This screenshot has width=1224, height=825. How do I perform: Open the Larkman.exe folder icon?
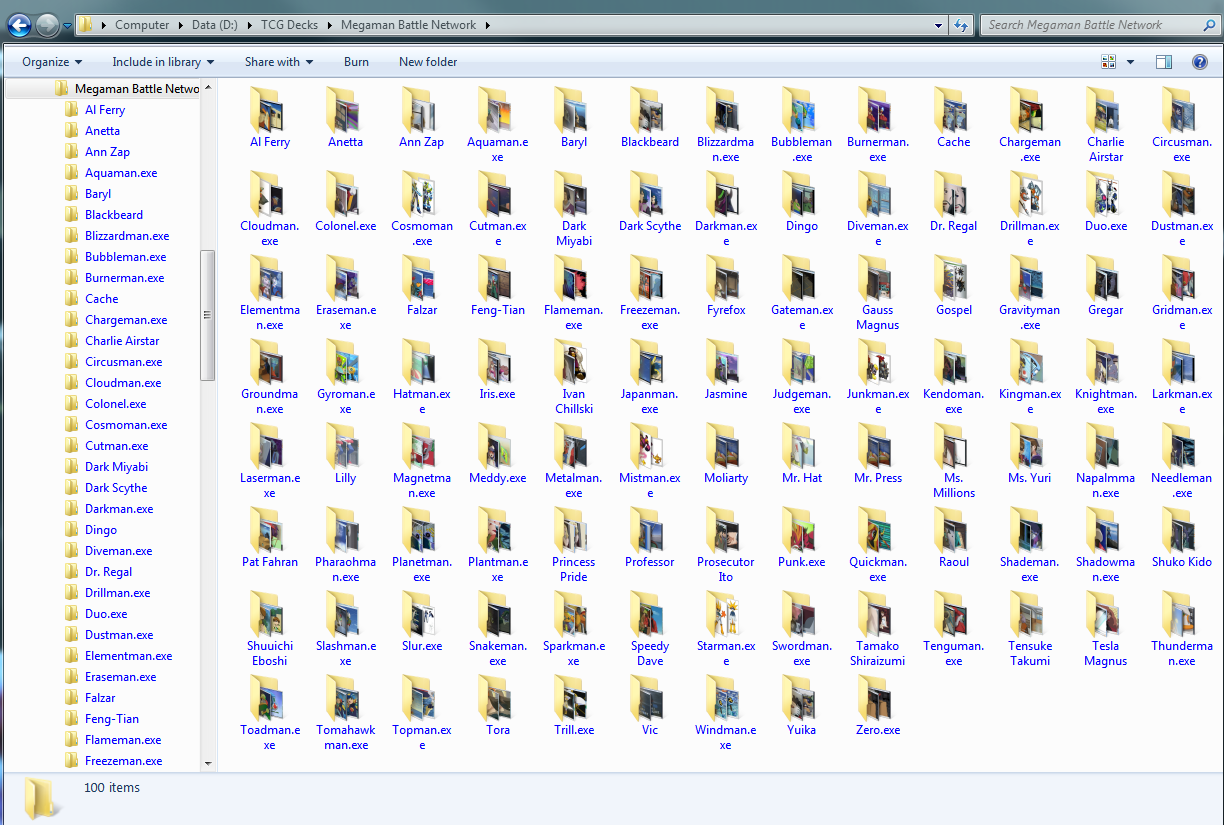pos(1181,361)
